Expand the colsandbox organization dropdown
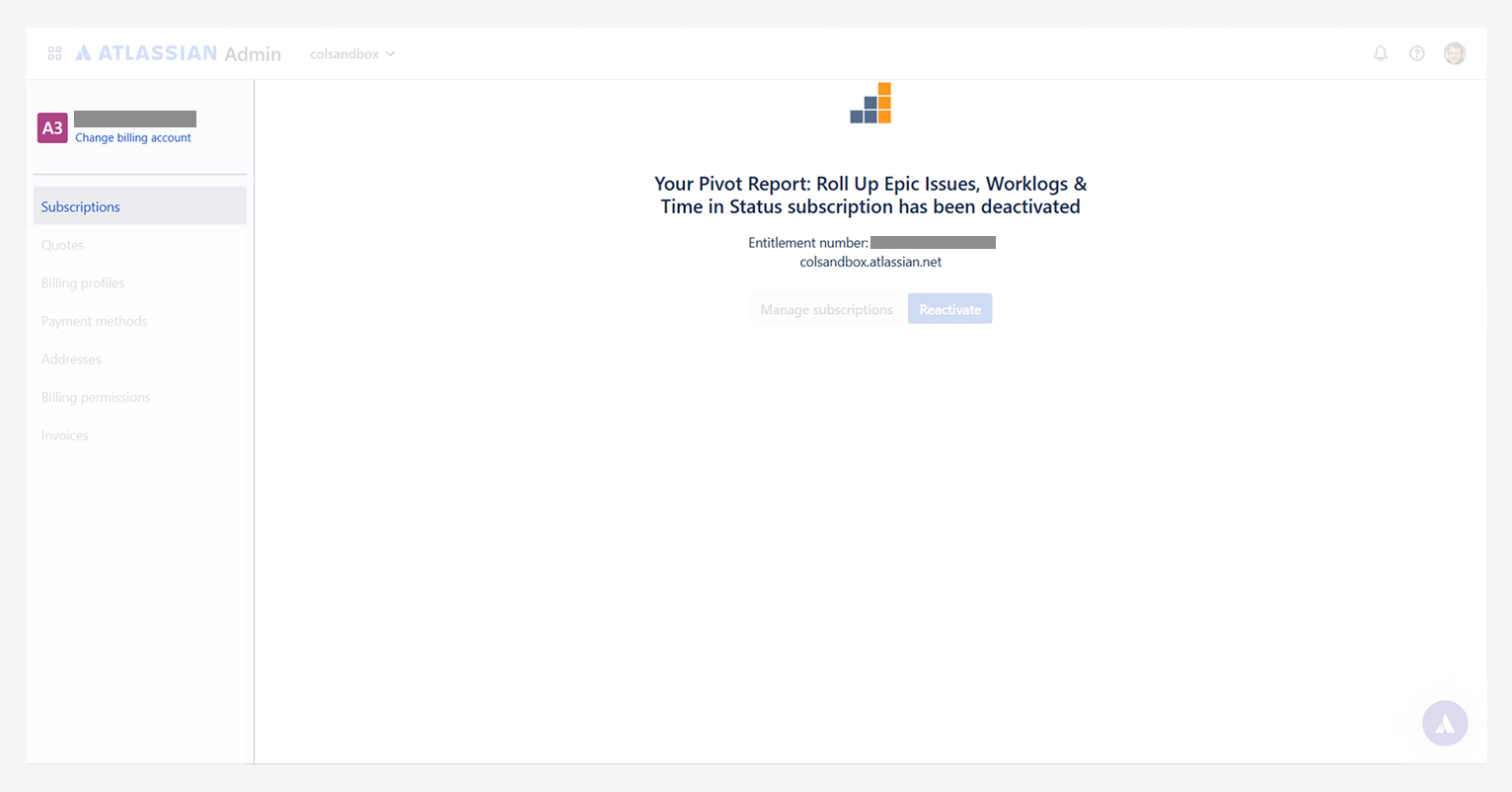1512x792 pixels. [x=352, y=54]
